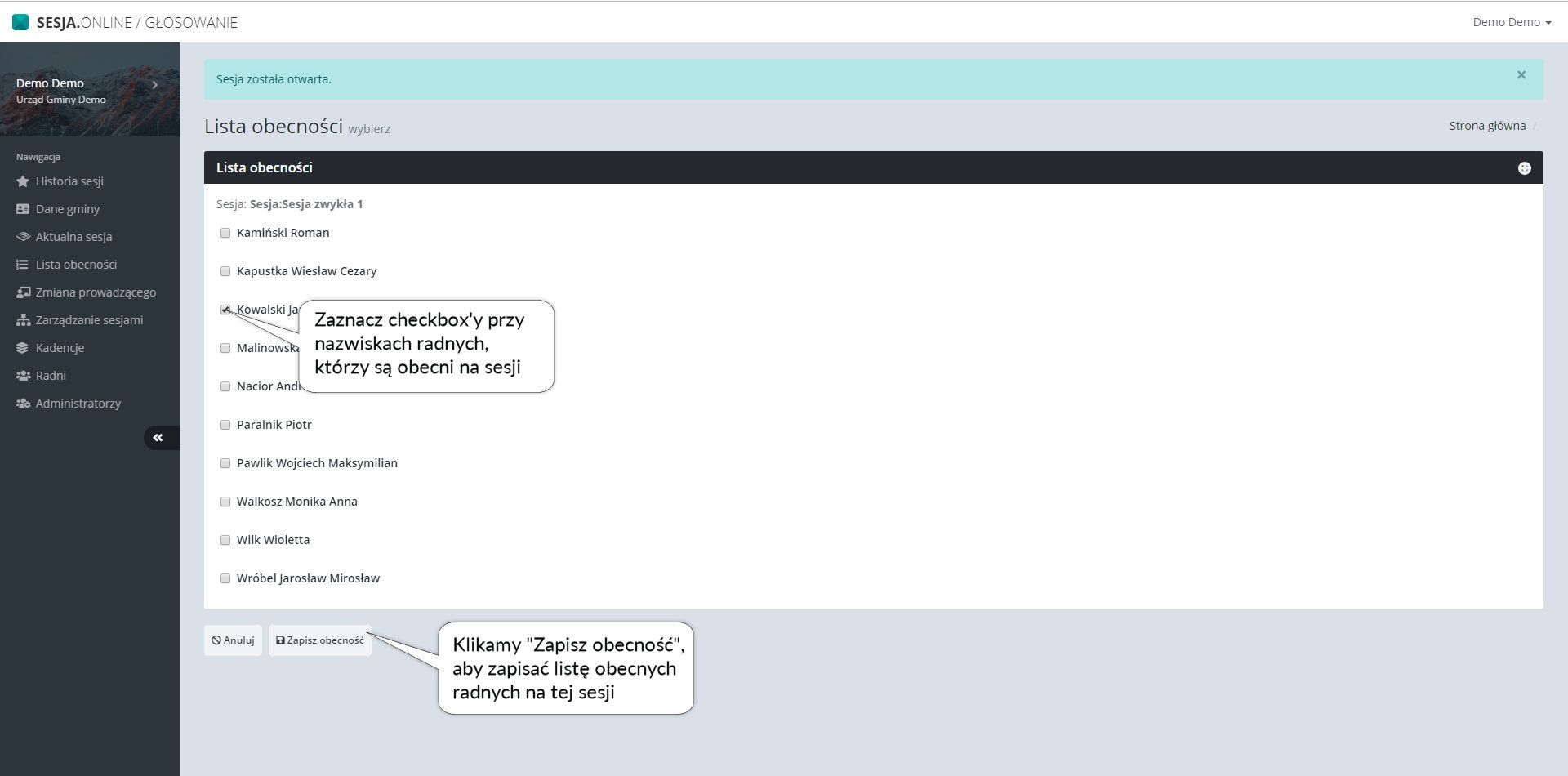Collapse the sidebar with the double arrow
Screen dimensions: 1568x776
[x=158, y=438]
